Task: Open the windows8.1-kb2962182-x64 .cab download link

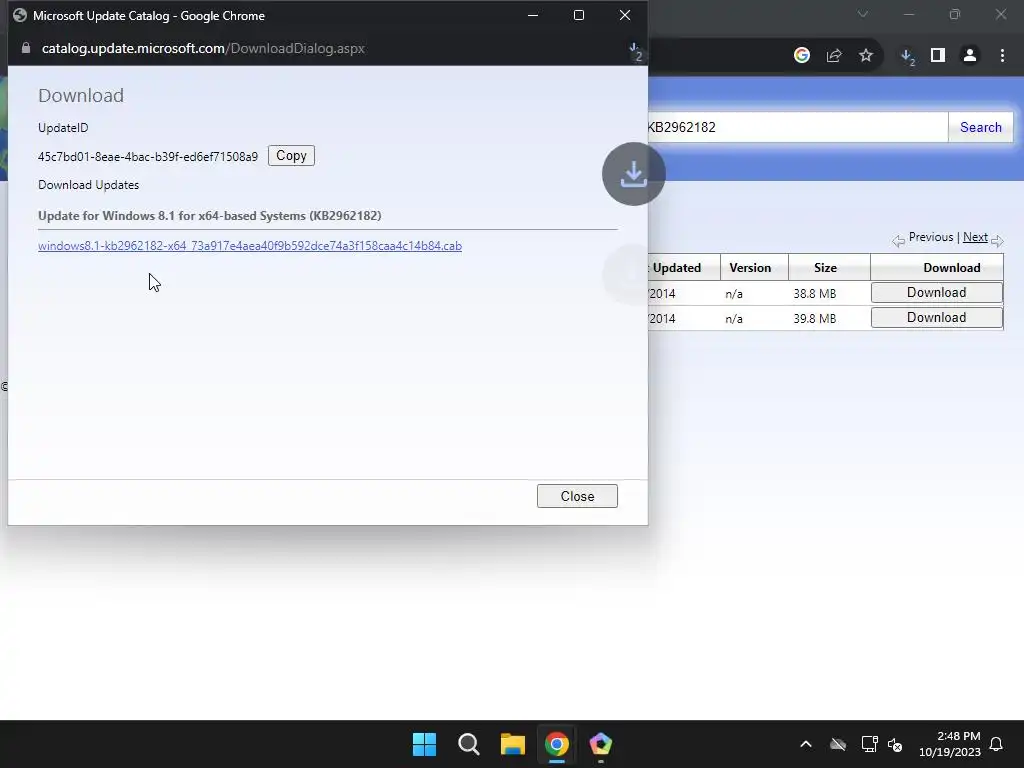Action: pyautogui.click(x=249, y=246)
